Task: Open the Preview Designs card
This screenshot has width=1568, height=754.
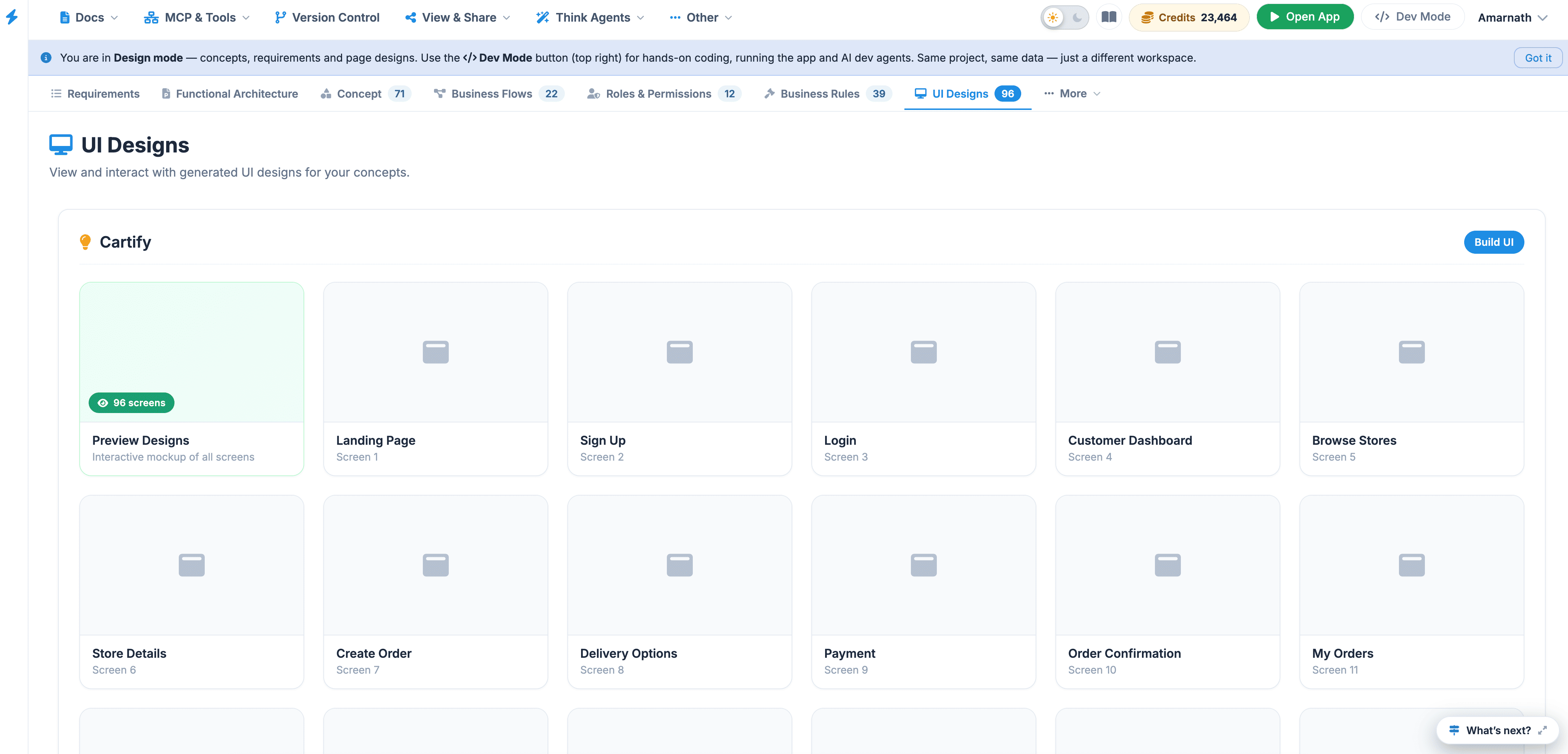Action: (192, 378)
